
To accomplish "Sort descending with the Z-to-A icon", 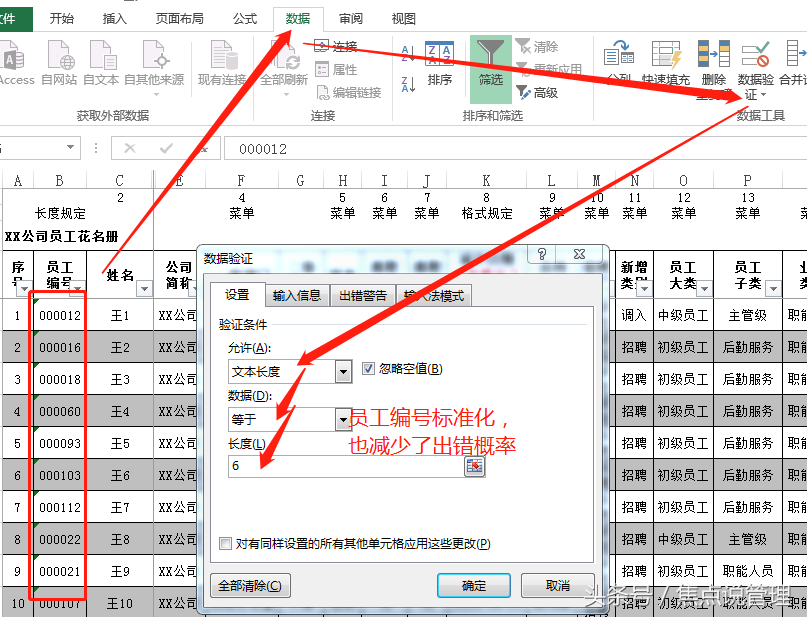I will pos(408,84).
